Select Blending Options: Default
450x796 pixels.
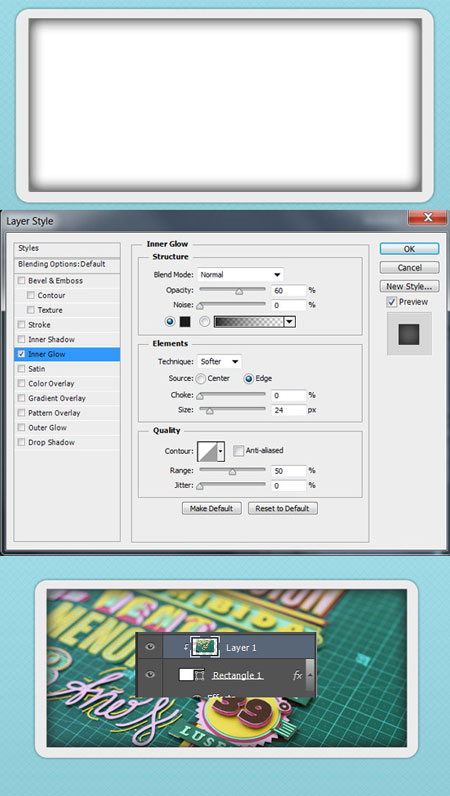point(67,264)
